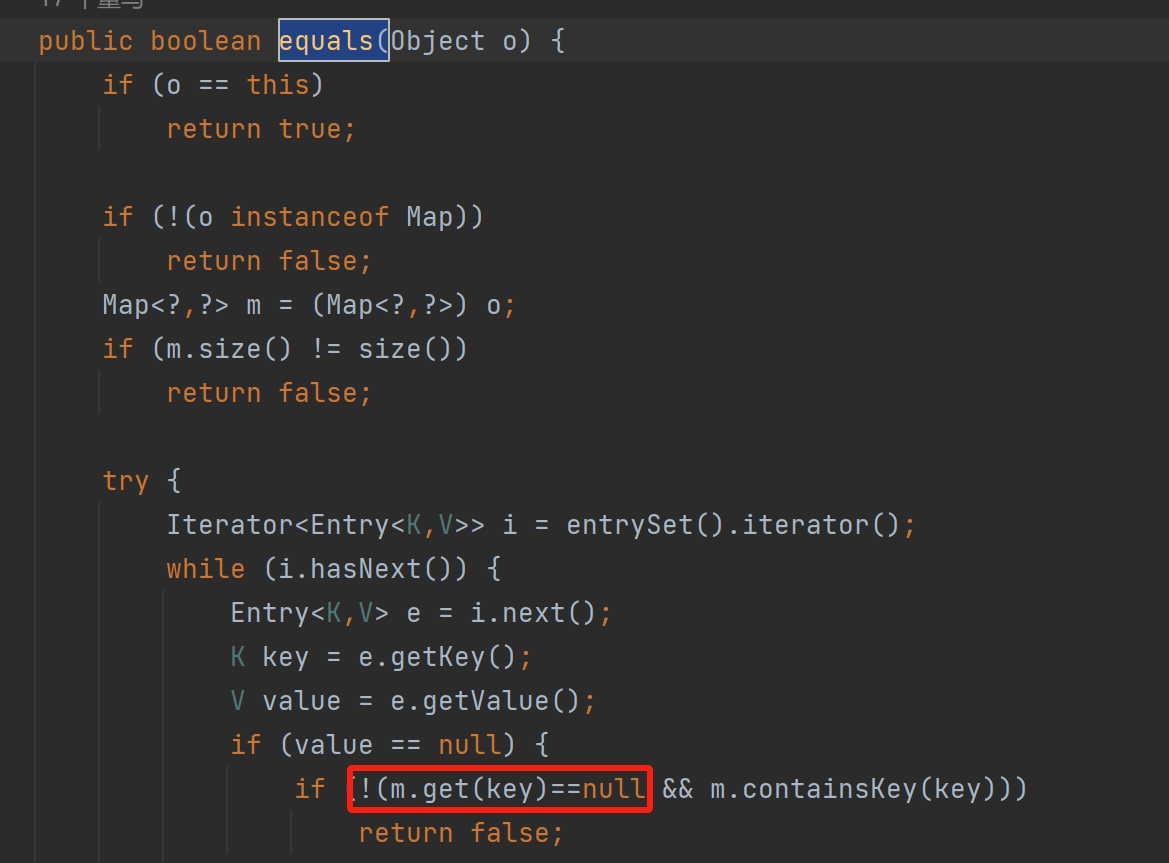Click the red-boxed m.get(key)==null expression
This screenshot has height=863, width=1169.
[x=500, y=789]
